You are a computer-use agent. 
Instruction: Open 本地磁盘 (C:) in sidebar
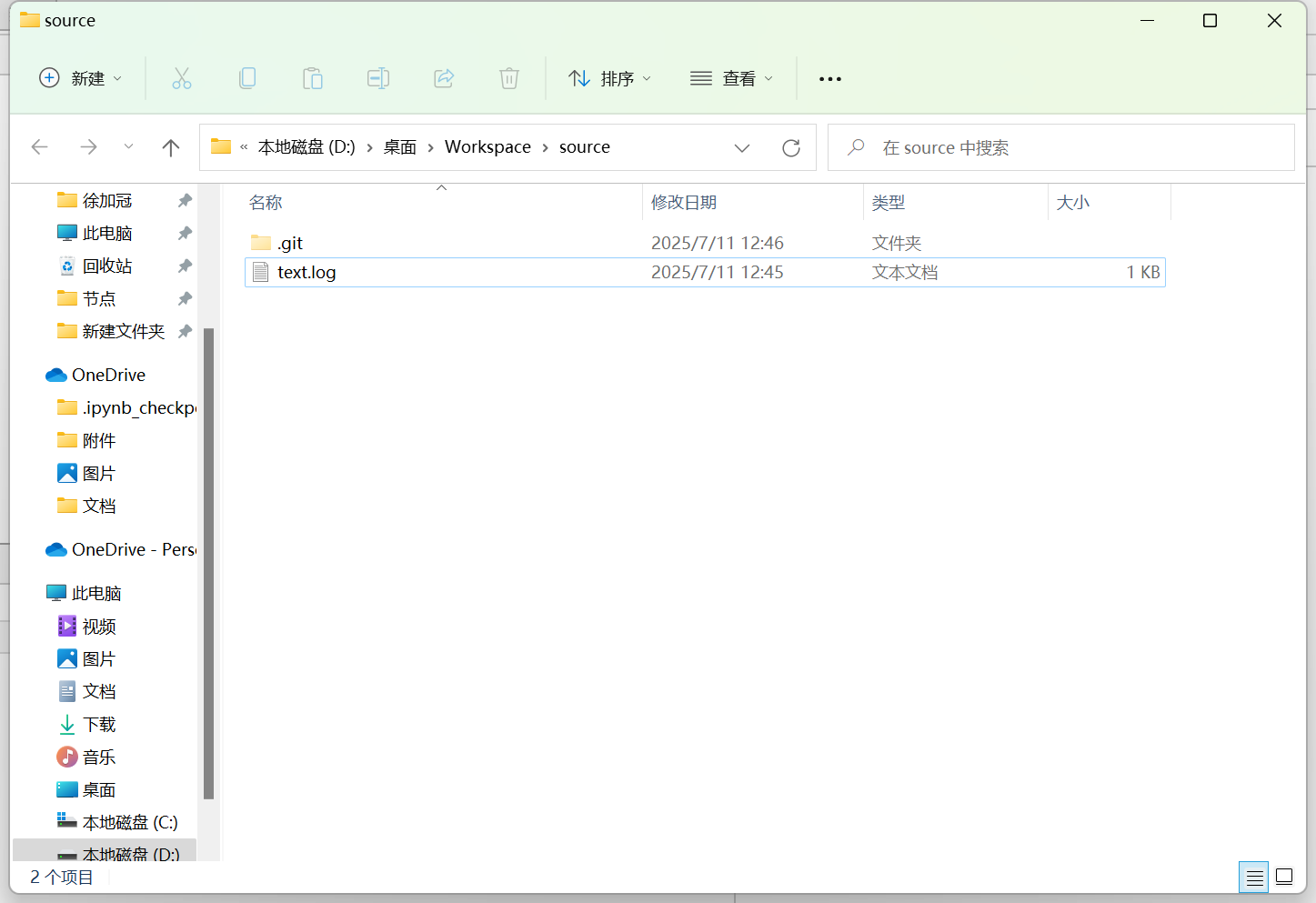pos(130,822)
